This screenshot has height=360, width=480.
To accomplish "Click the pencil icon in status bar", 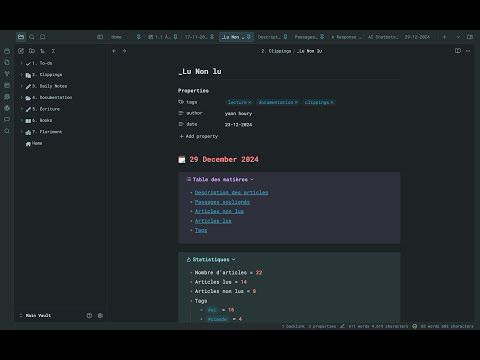I will coord(342,326).
